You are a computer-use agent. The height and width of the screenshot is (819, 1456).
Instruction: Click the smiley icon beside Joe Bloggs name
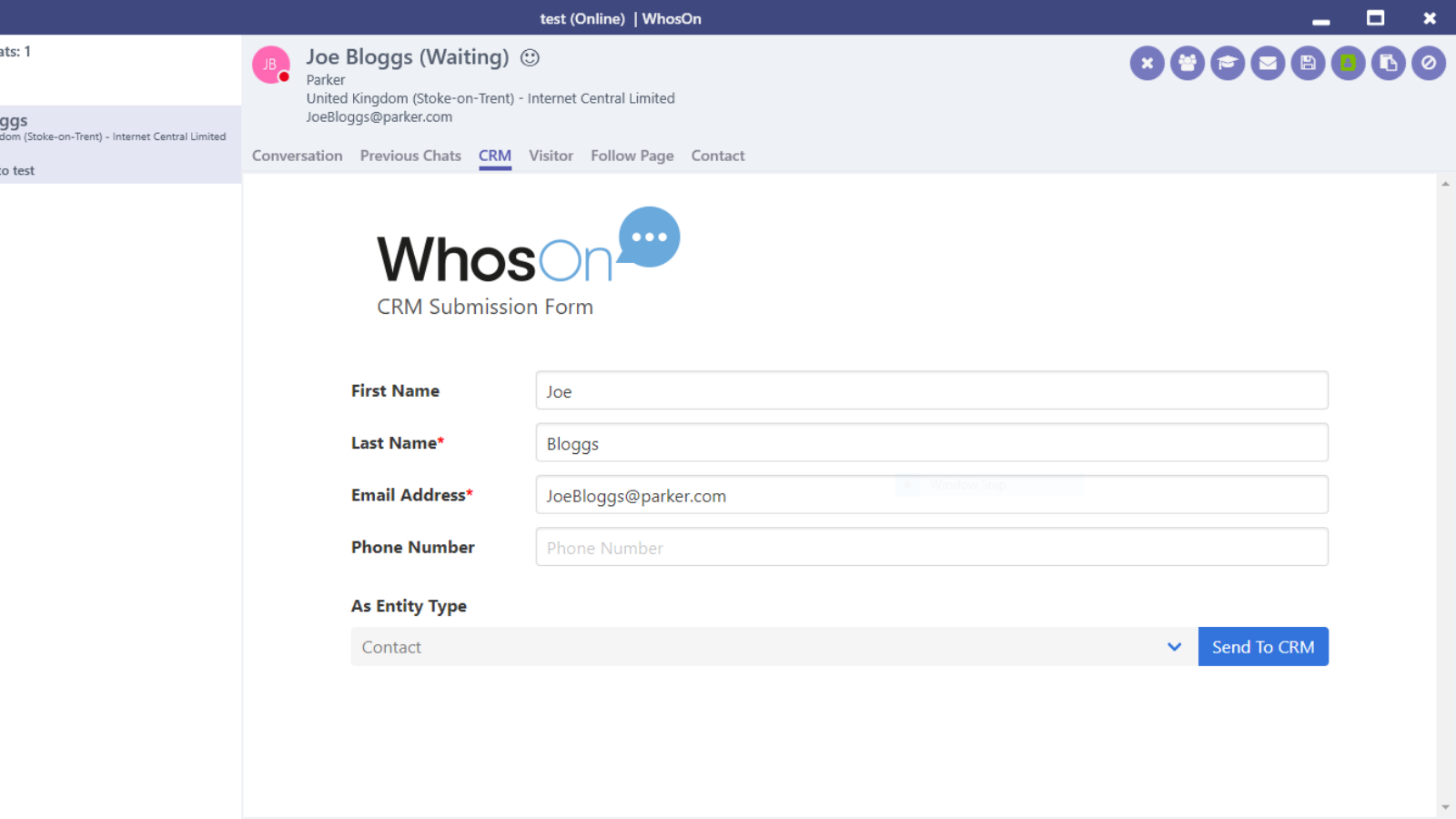[x=530, y=57]
